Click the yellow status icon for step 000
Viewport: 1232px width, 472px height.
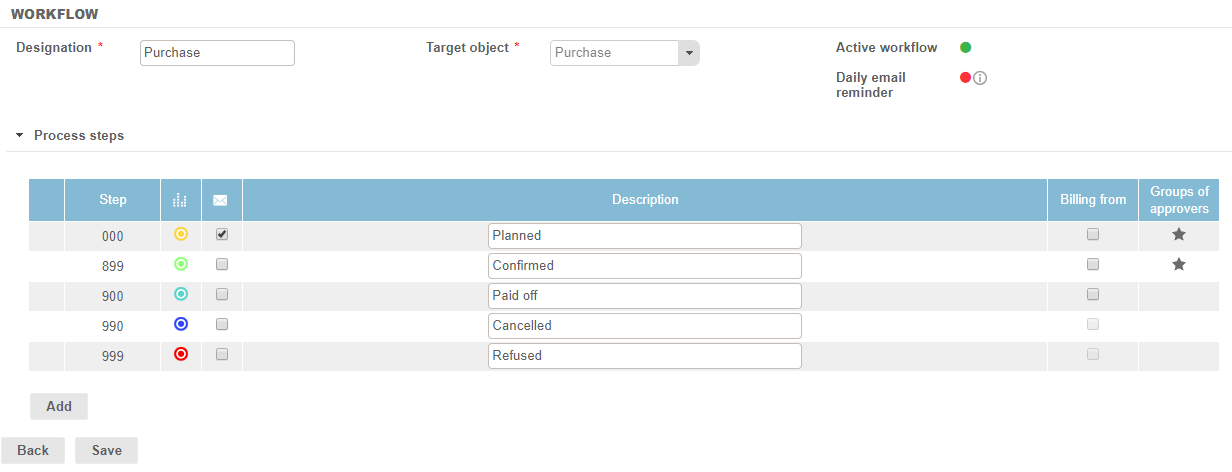181,234
